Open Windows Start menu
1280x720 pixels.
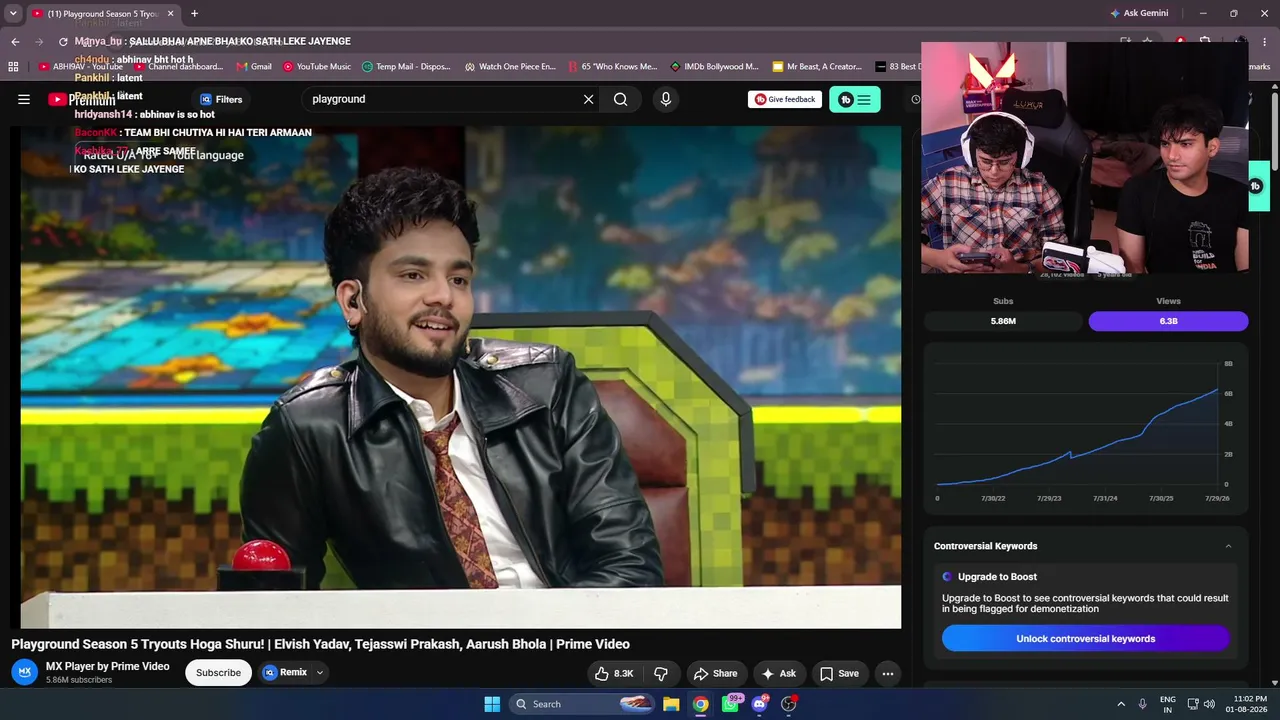(x=492, y=704)
